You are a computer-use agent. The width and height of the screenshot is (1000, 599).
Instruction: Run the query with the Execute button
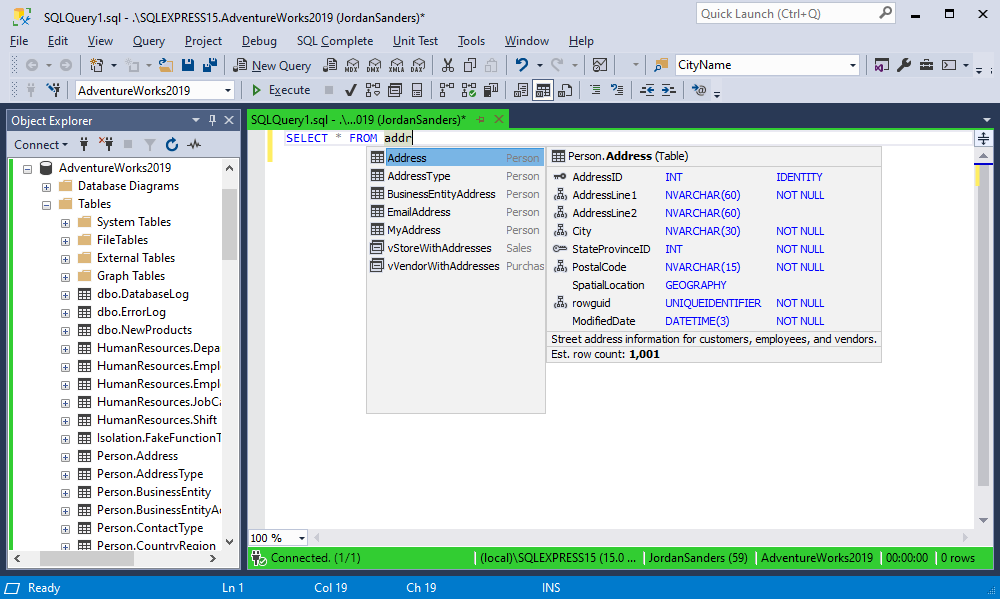(x=281, y=90)
